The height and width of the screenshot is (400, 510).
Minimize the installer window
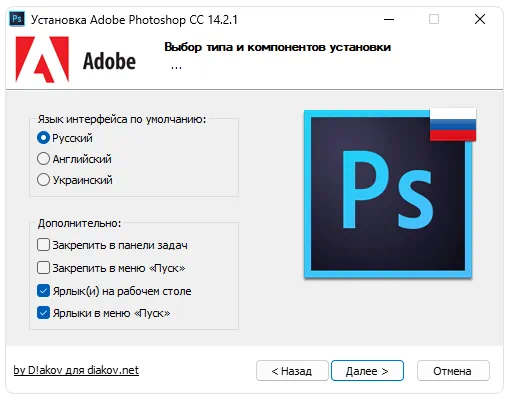pos(389,19)
